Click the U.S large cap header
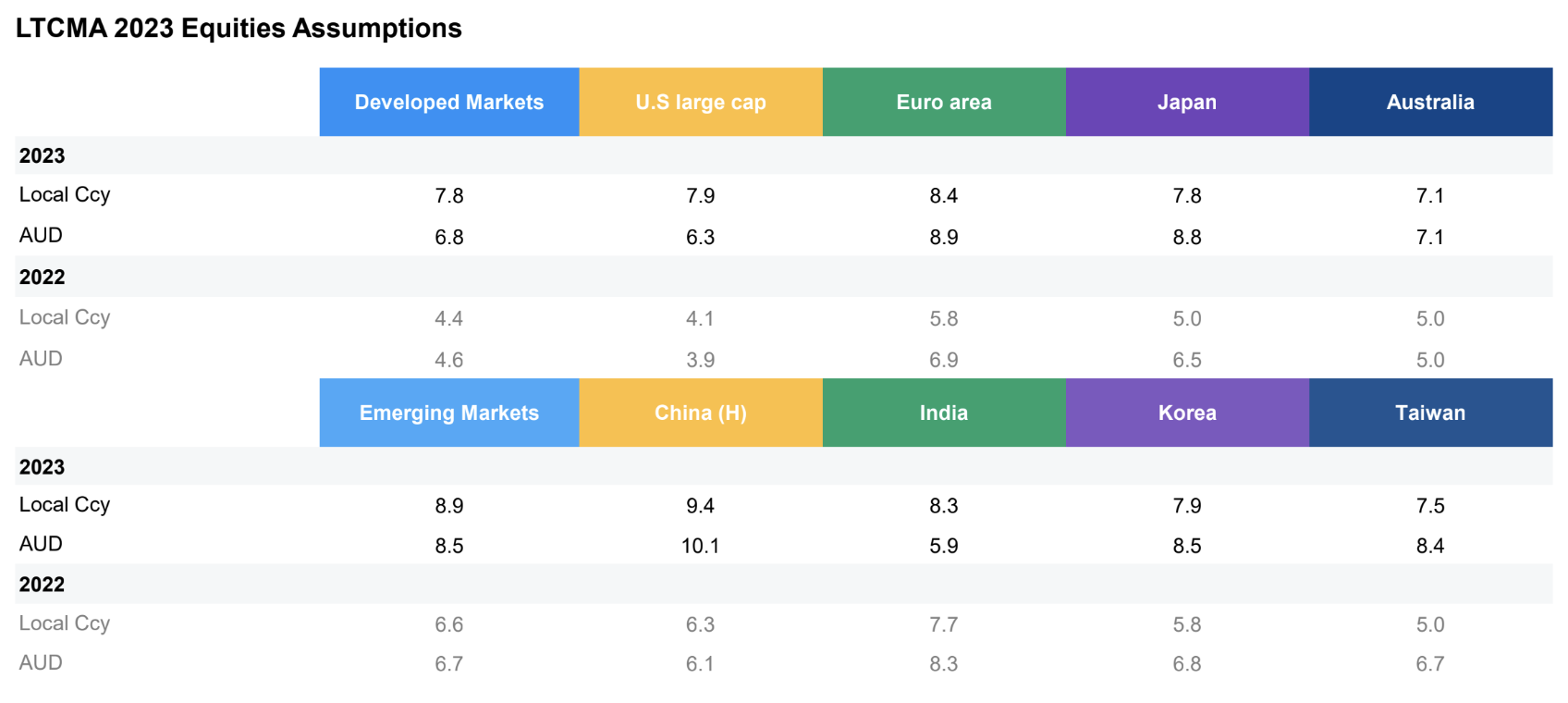This screenshot has width=1568, height=703. (701, 103)
